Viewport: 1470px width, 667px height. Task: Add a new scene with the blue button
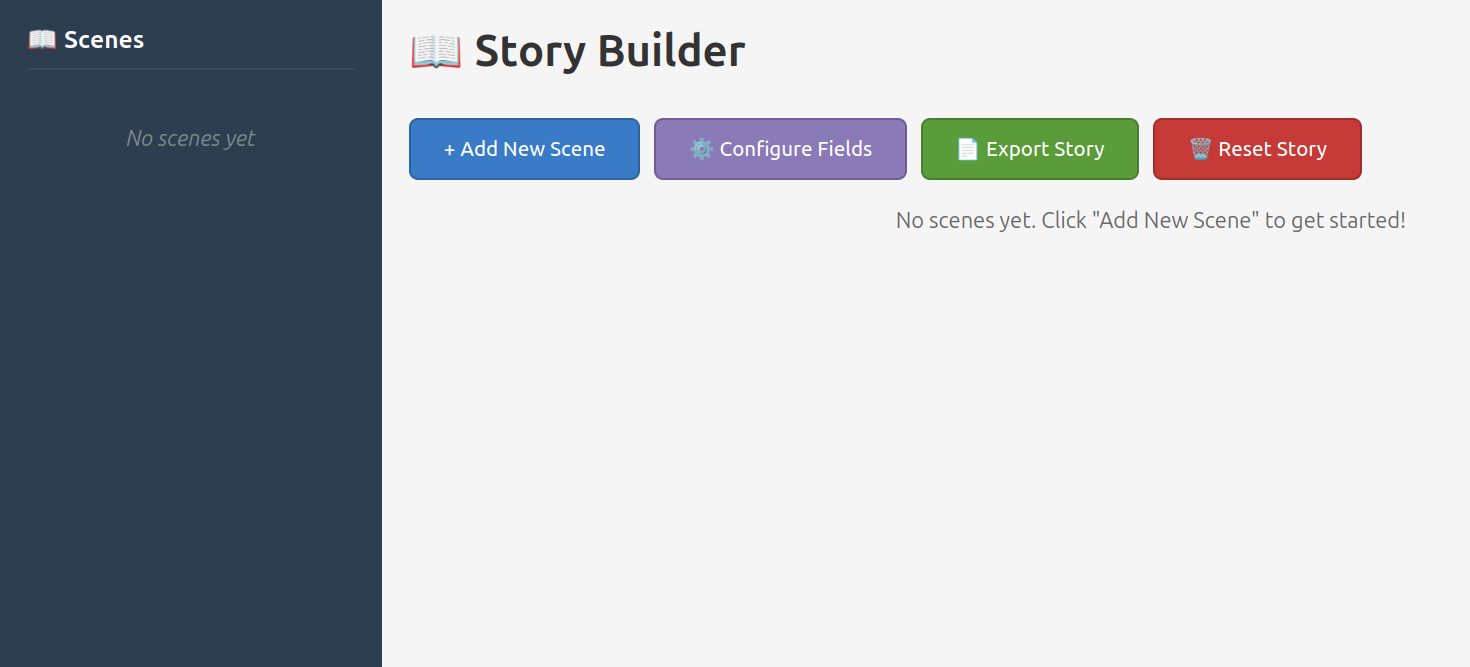[524, 149]
